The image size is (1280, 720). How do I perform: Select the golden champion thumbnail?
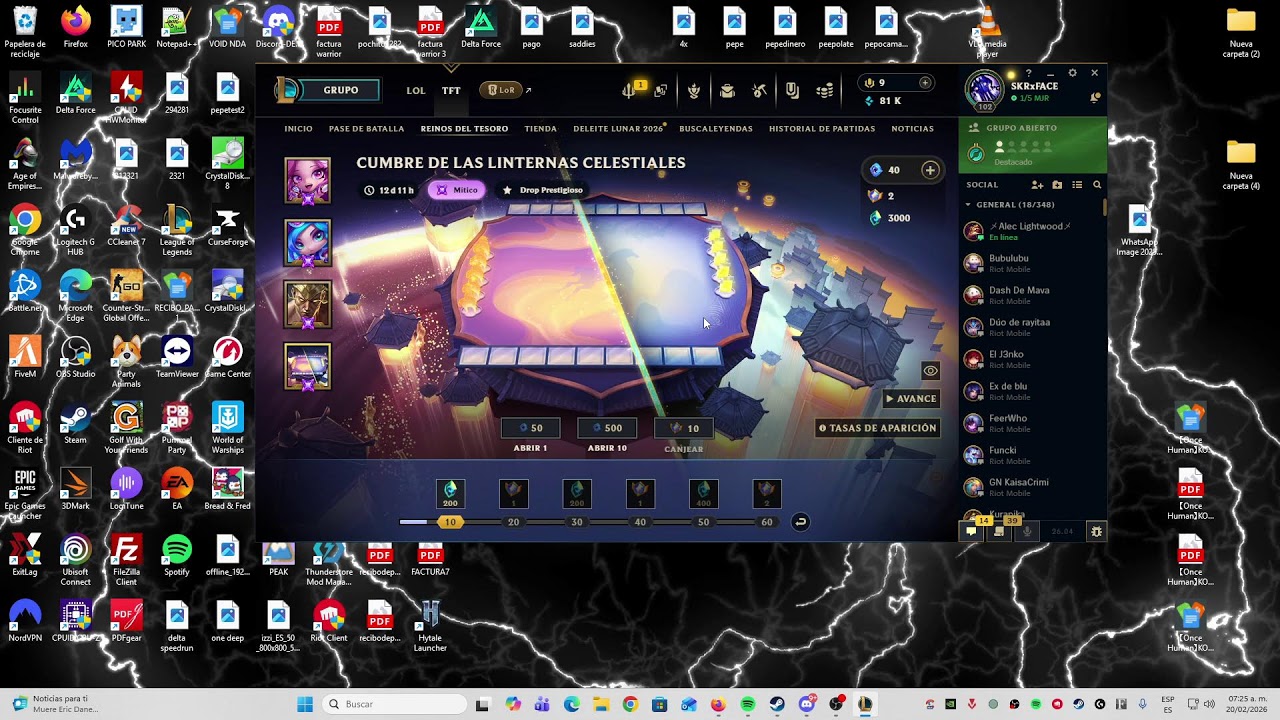(307, 305)
